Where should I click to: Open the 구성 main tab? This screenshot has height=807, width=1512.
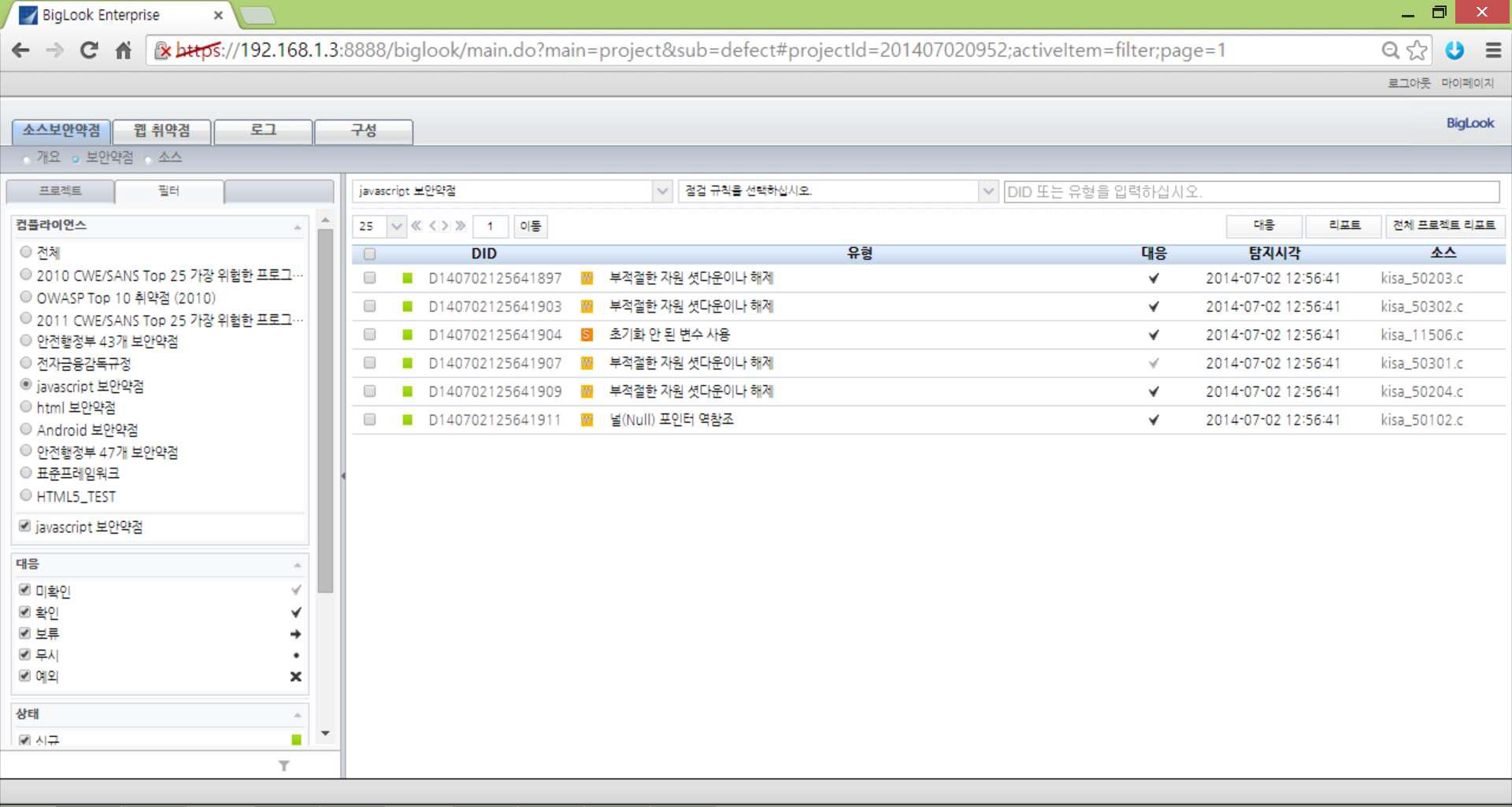363,131
